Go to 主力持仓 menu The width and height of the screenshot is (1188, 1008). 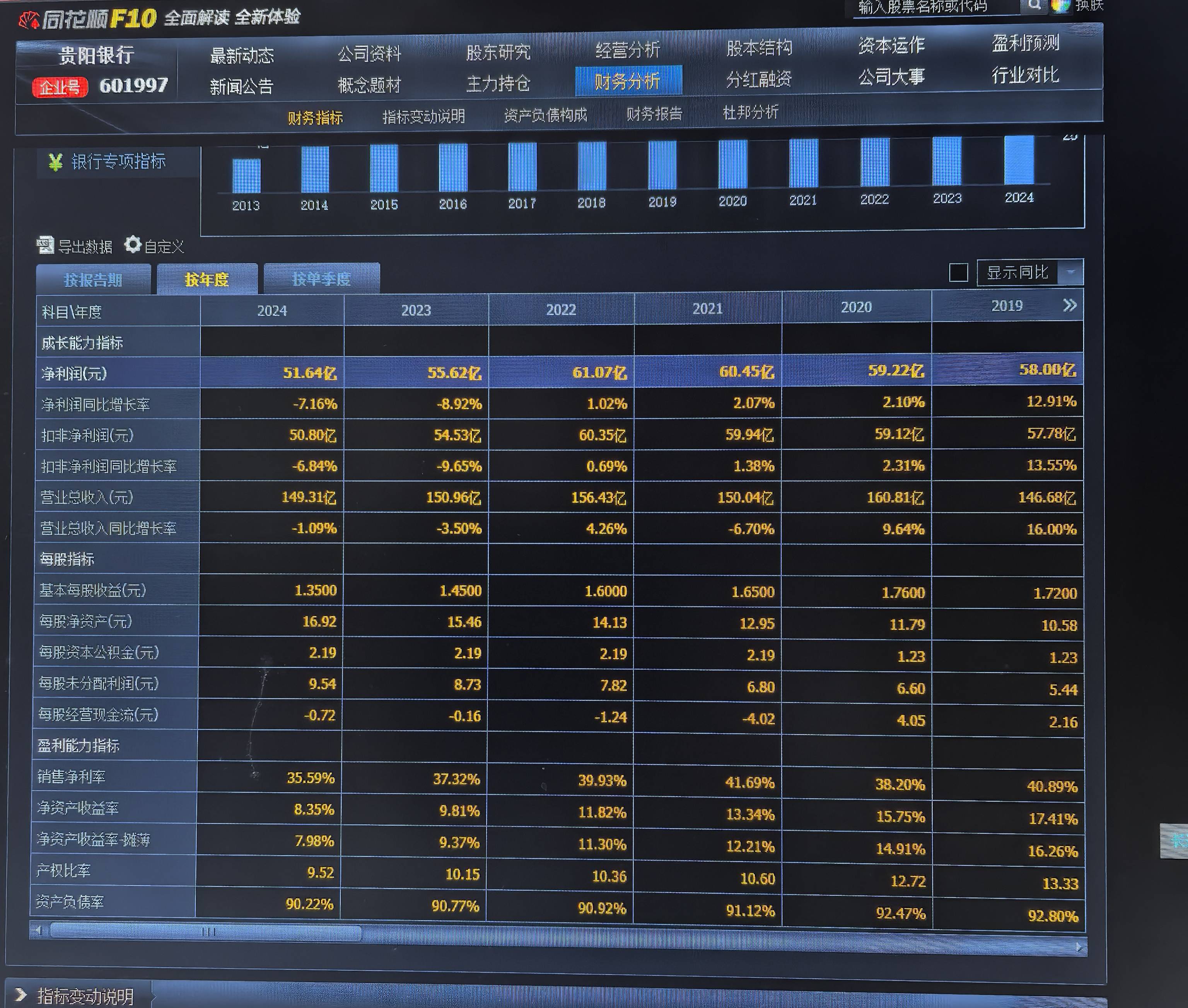(x=498, y=84)
